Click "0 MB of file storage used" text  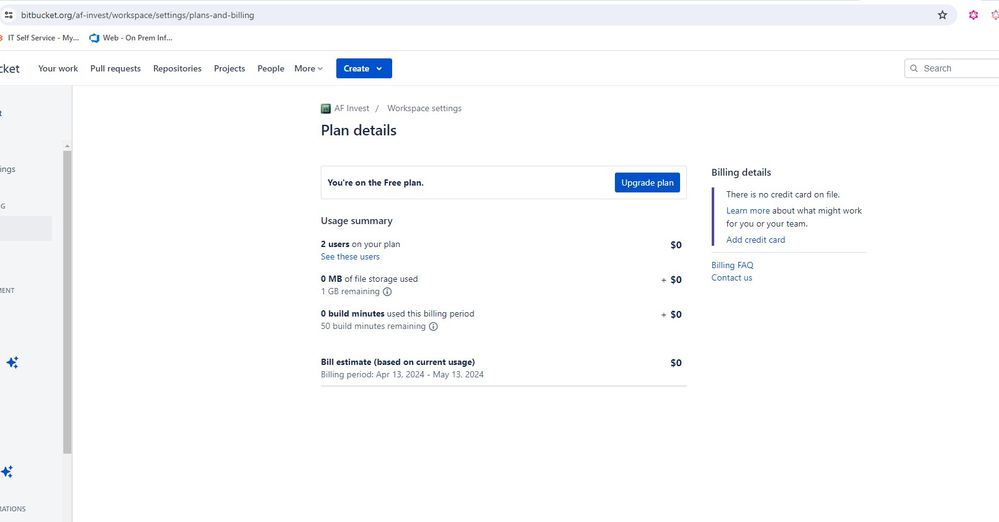click(370, 279)
